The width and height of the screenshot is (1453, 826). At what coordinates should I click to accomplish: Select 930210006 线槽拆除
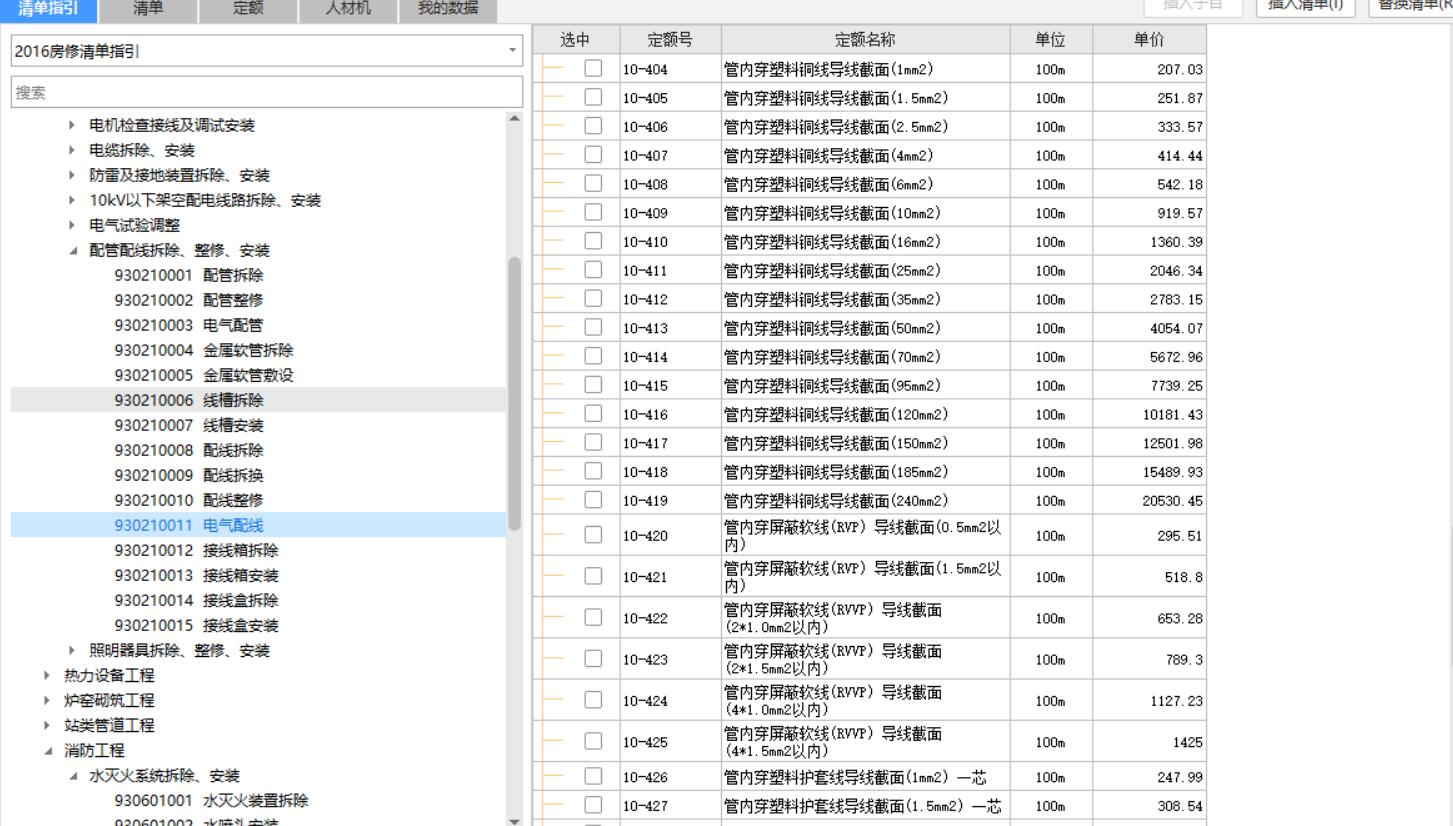tap(189, 400)
